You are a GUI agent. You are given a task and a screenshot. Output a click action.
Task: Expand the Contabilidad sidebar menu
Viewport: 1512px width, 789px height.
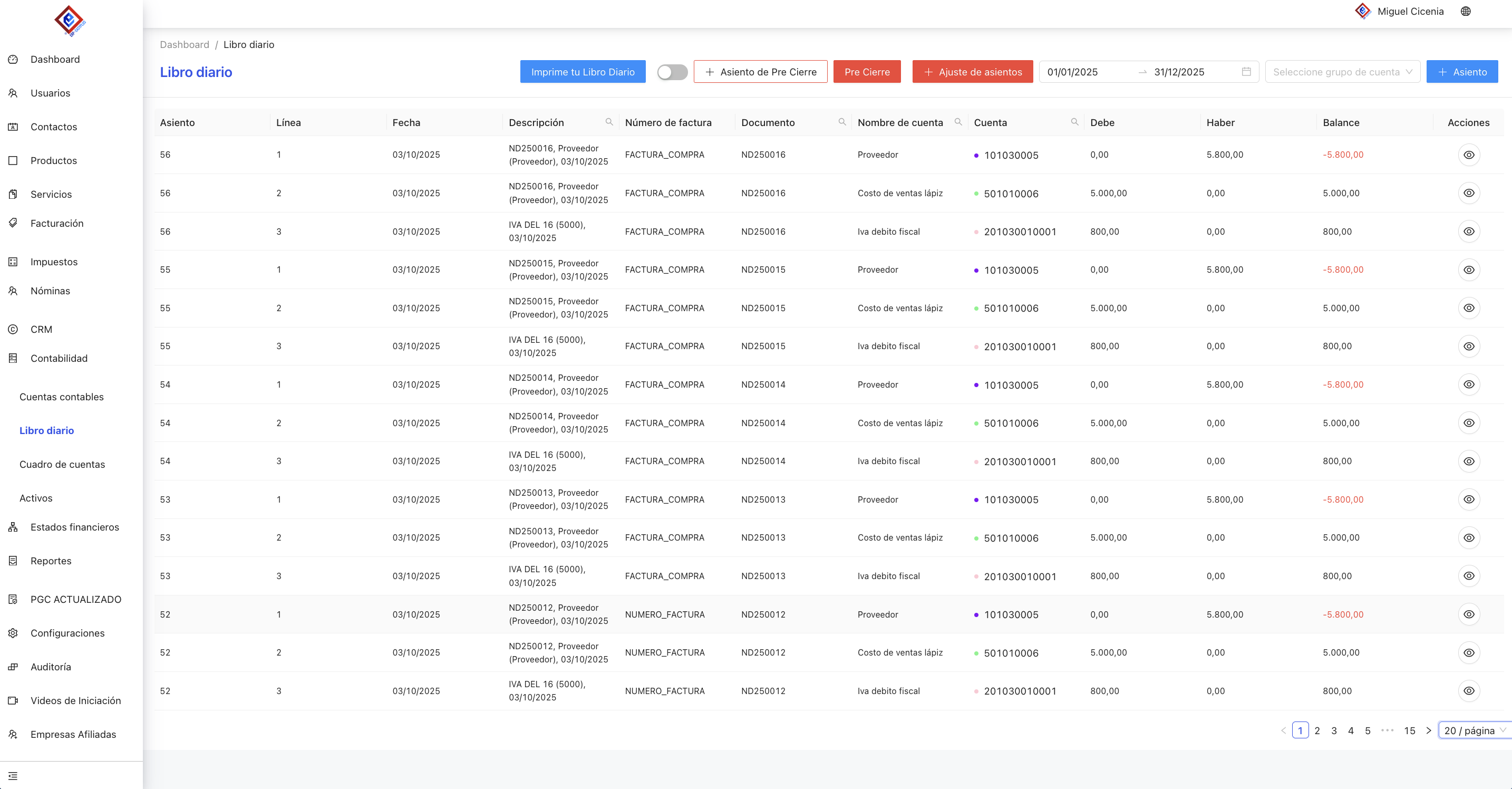click(x=59, y=358)
